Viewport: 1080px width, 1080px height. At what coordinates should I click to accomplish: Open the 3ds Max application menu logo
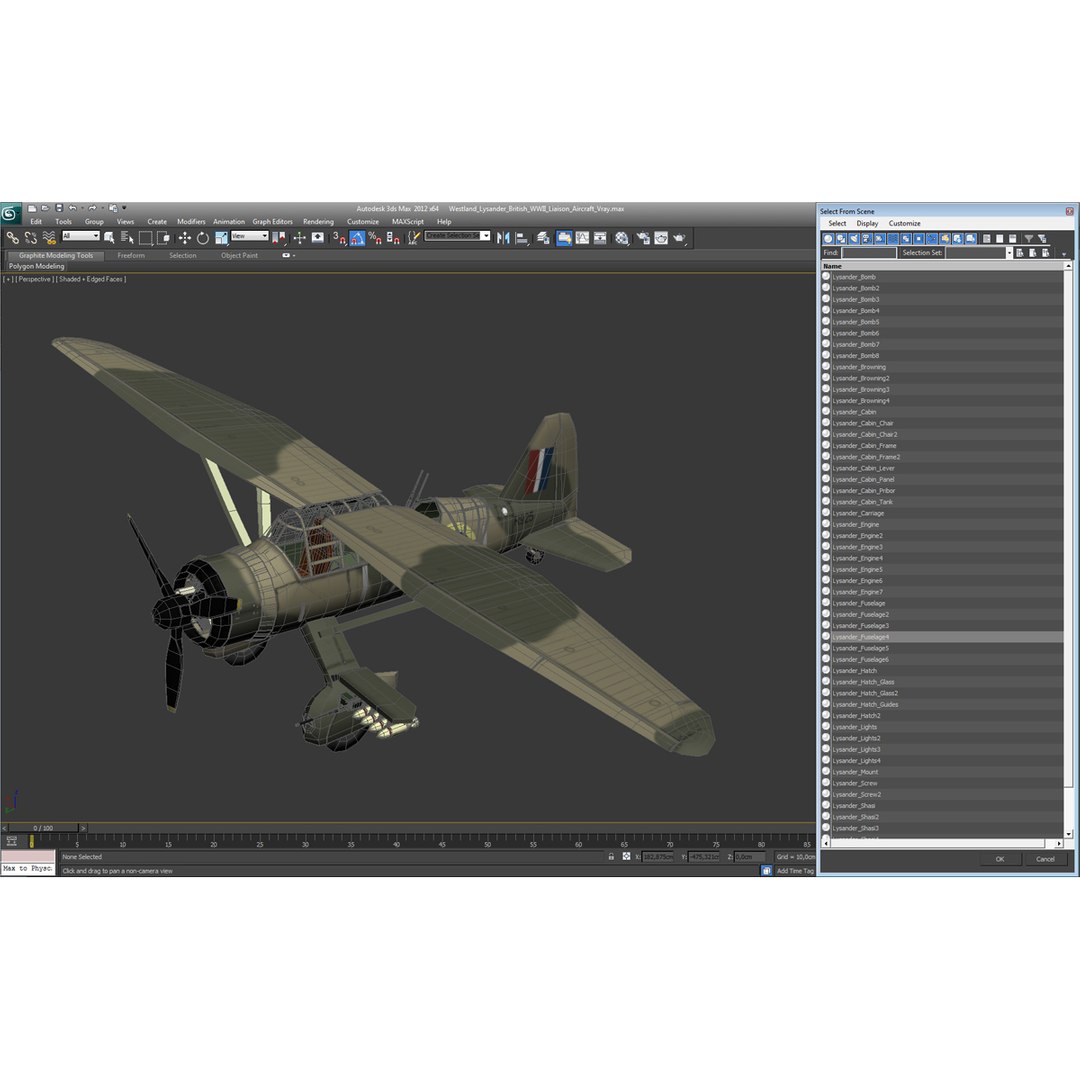[x=10, y=214]
